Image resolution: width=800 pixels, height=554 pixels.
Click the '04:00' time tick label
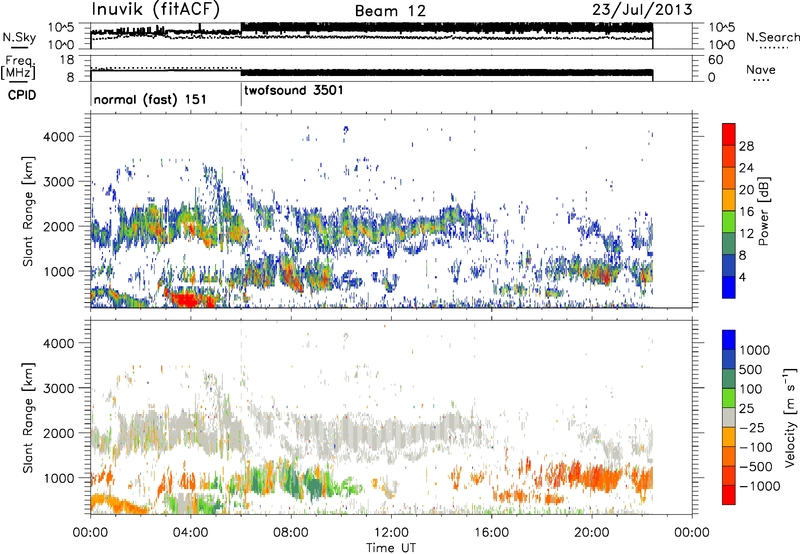click(190, 533)
